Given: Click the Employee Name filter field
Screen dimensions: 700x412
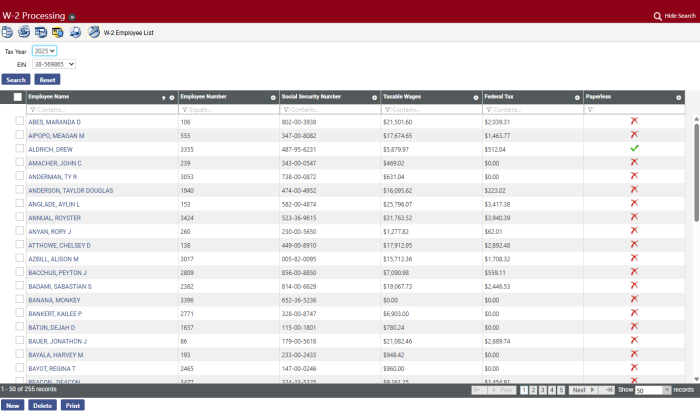Looking at the screenshot, I should pyautogui.click(x=100, y=109).
